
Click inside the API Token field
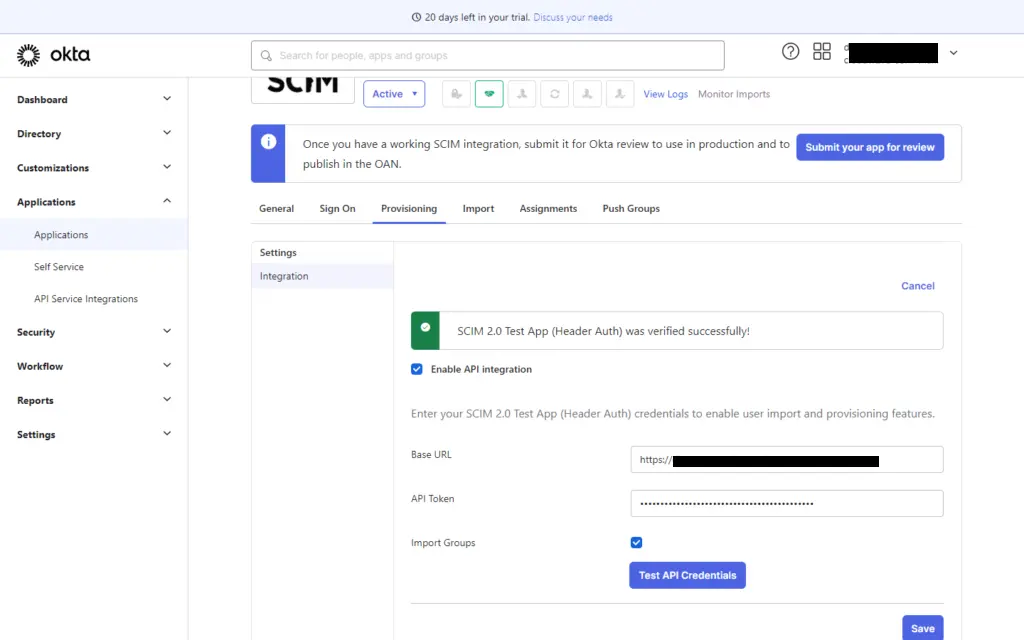786,503
